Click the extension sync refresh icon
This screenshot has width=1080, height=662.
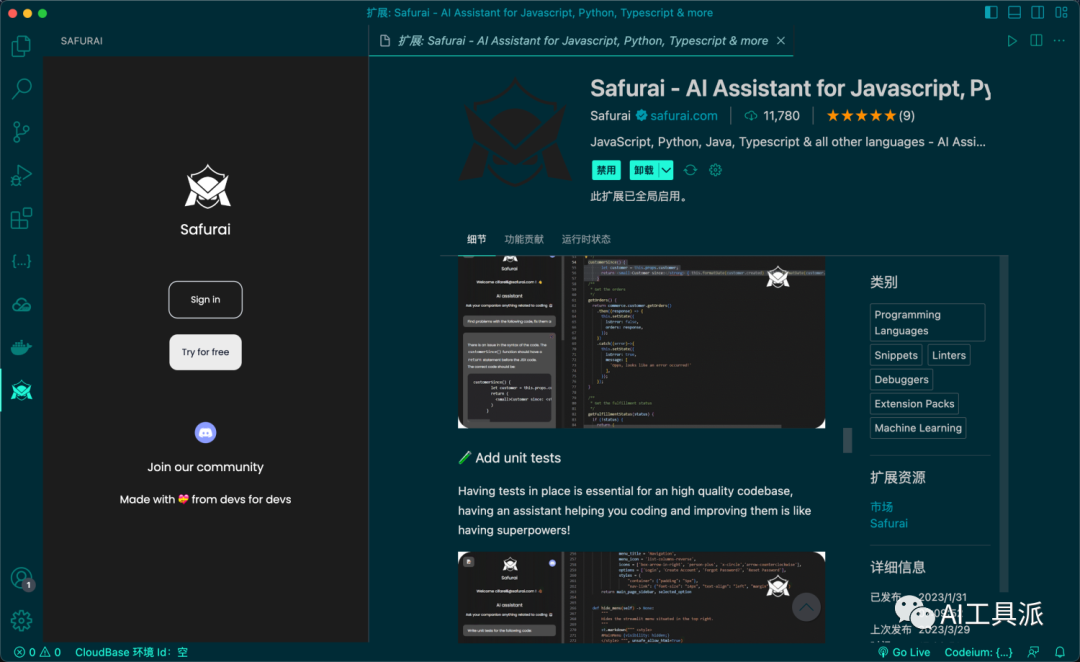pos(690,170)
